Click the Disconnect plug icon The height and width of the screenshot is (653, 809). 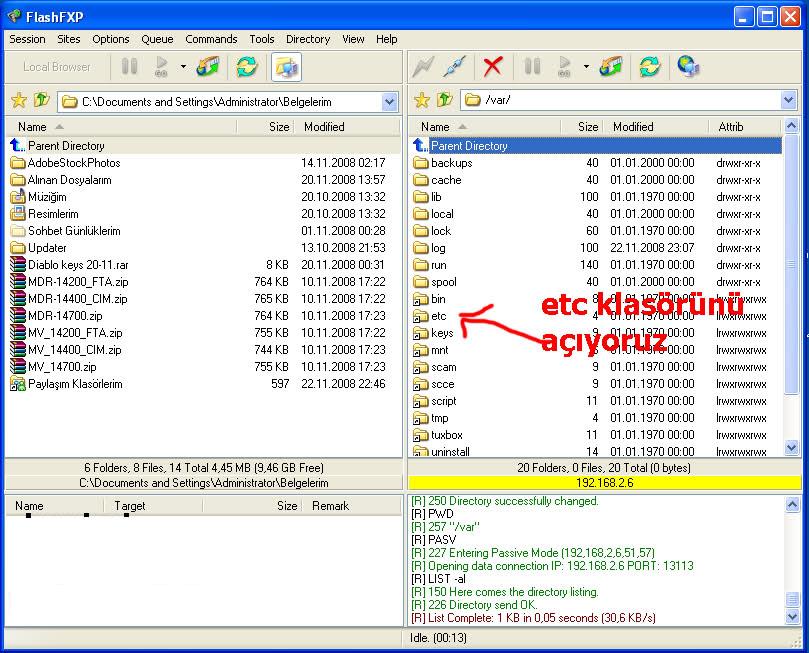click(x=455, y=67)
